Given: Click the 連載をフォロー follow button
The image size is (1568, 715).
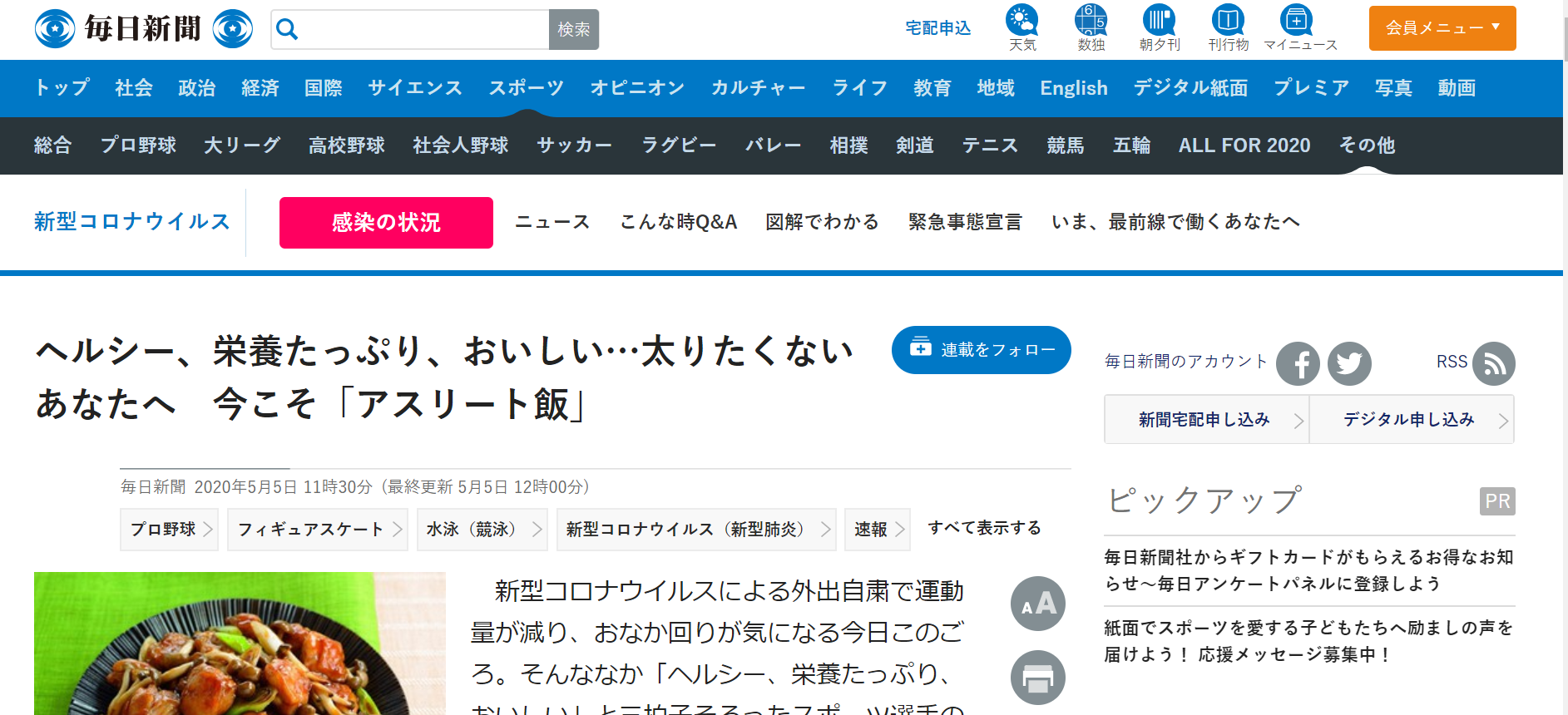Looking at the screenshot, I should (x=982, y=350).
